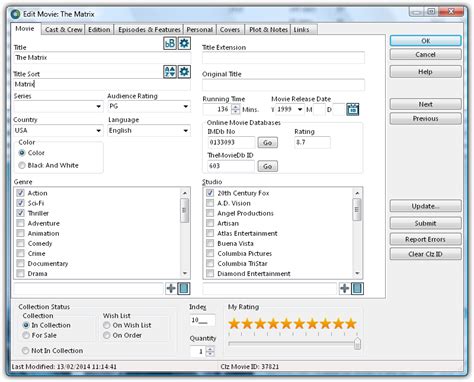Click the Index input field
474x382 pixels.
(x=202, y=320)
